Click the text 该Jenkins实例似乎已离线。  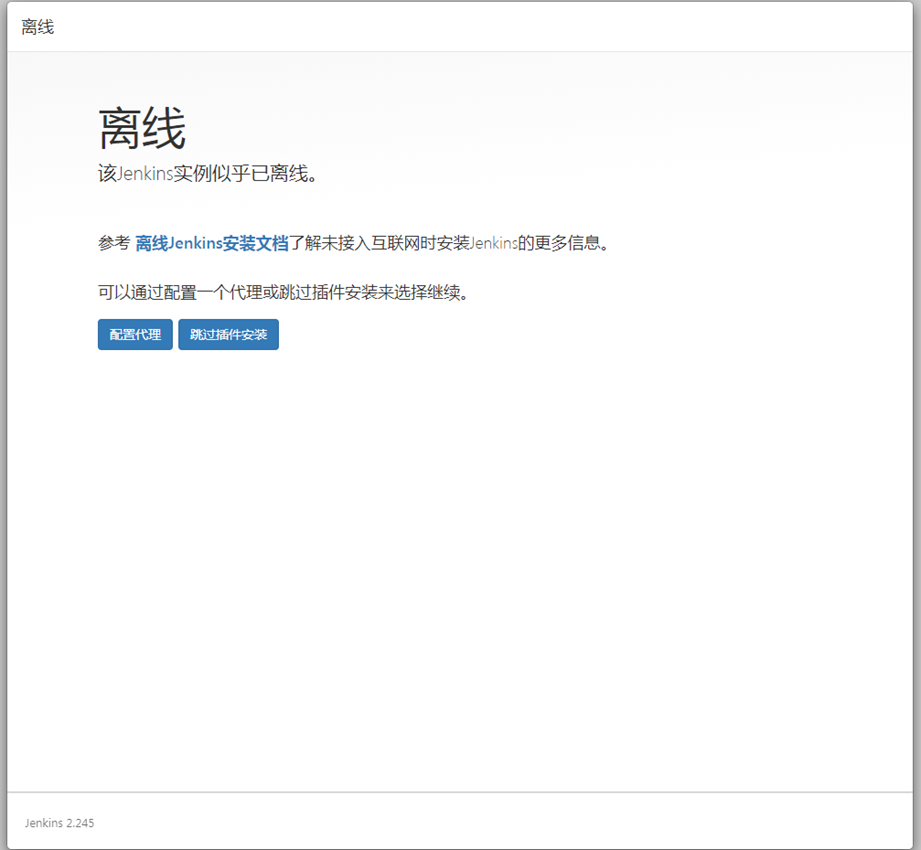(207, 174)
